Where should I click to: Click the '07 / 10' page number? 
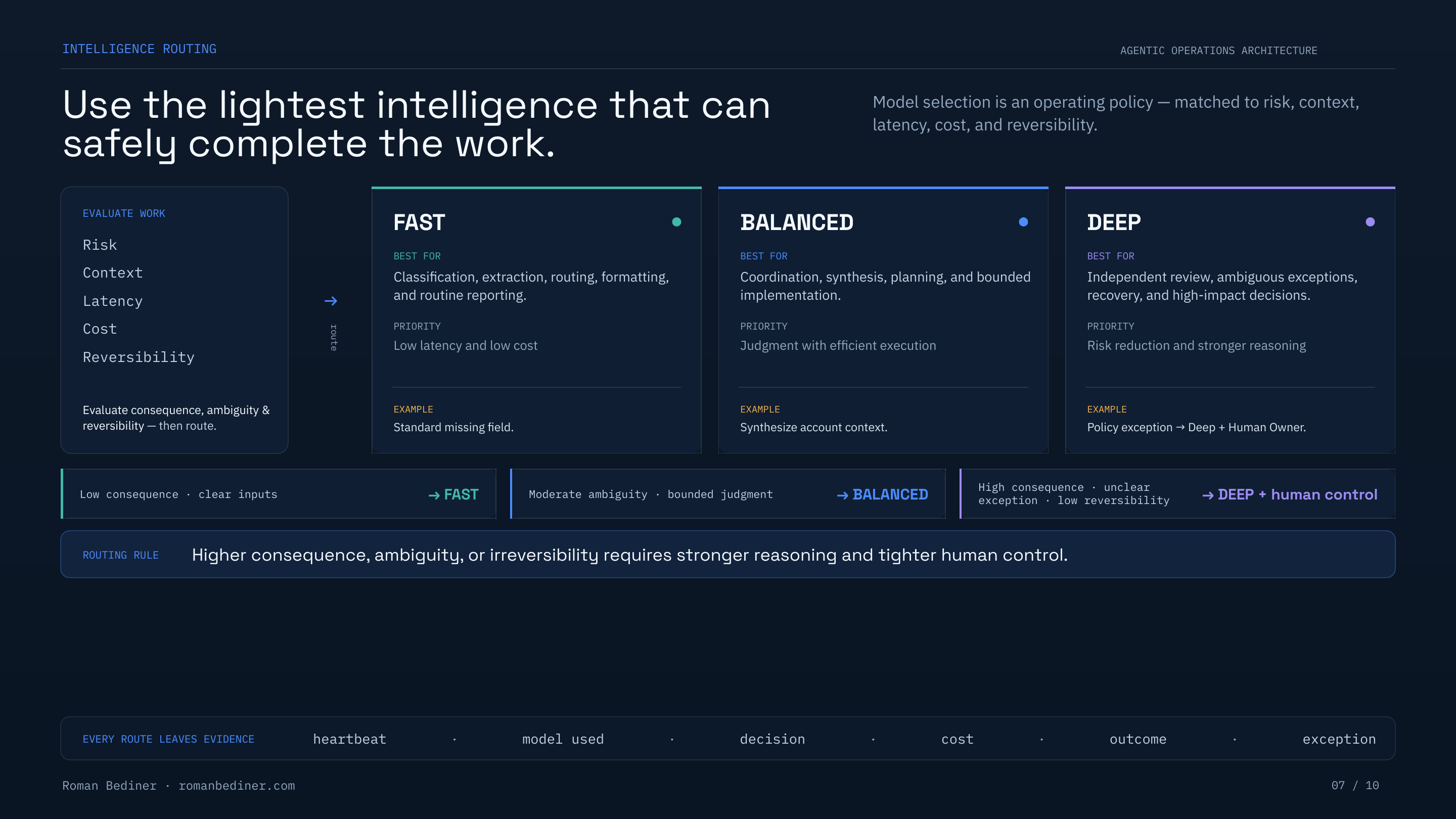click(1355, 786)
